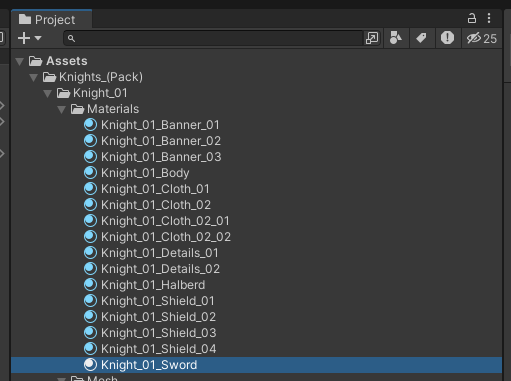The image size is (511, 381).
Task: Select the Knight_01_Cloth_02_02 text
Action: pyautogui.click(x=166, y=237)
